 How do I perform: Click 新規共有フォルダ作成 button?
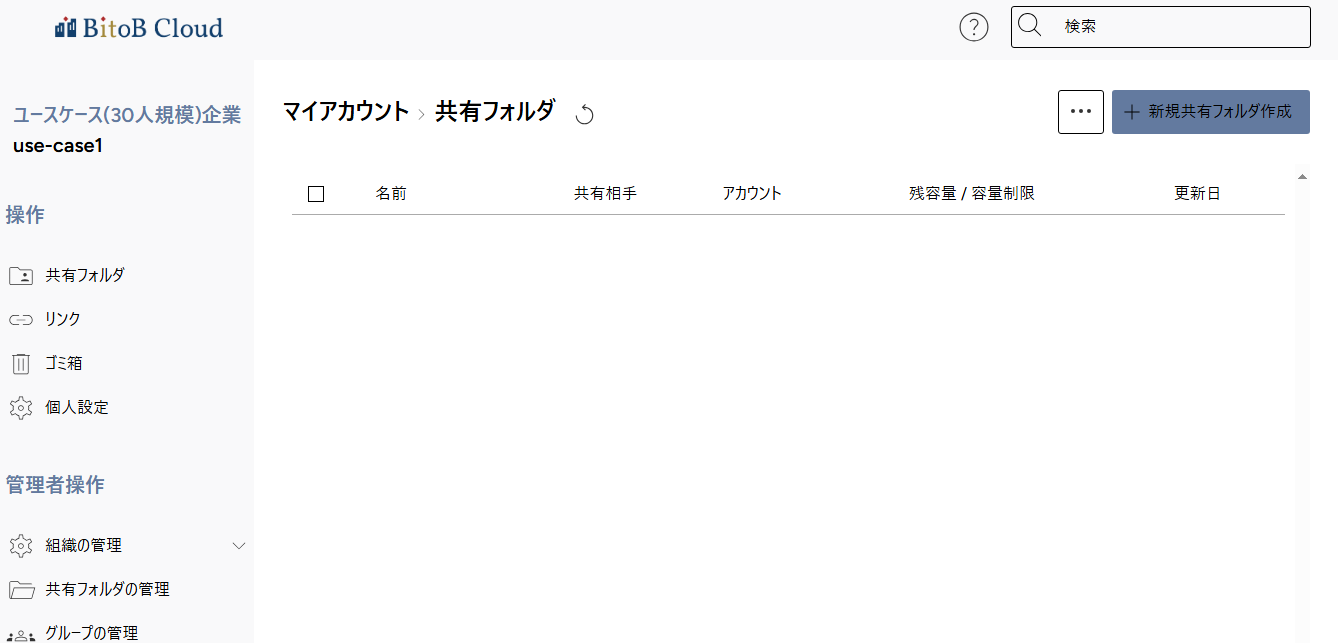1211,112
